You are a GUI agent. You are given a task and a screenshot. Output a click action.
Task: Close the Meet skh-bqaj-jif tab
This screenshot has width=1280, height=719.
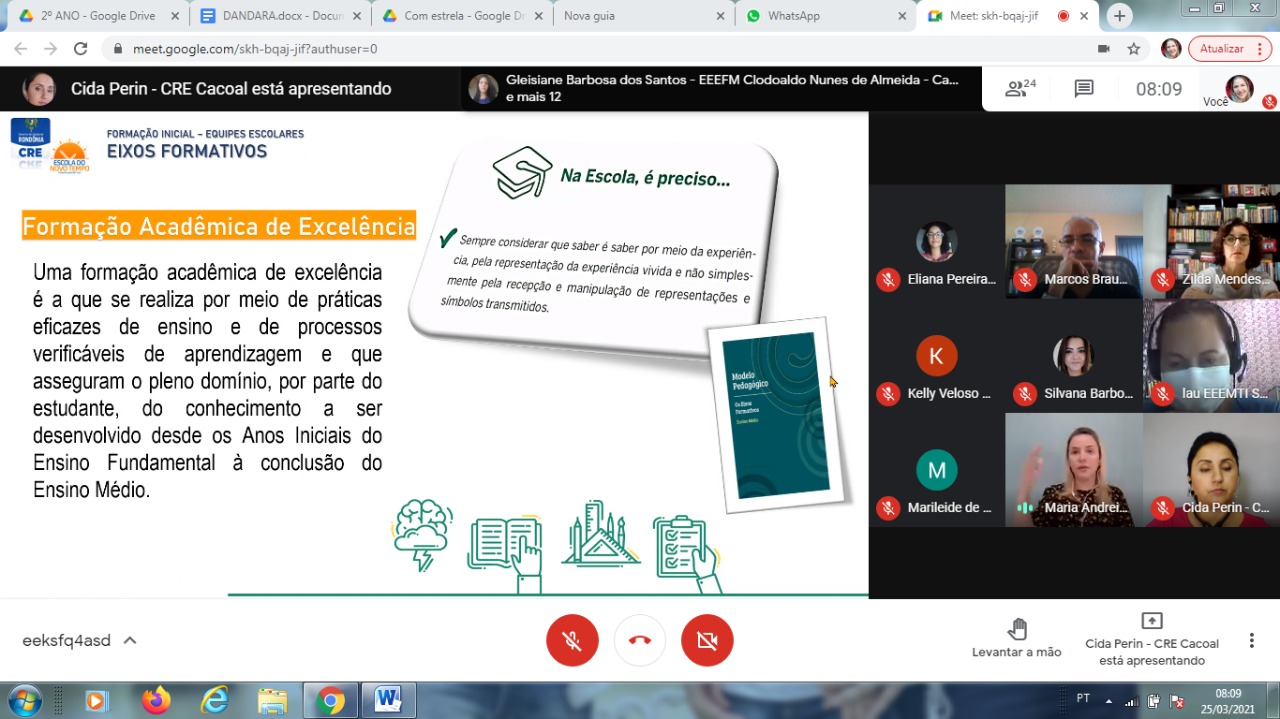(1084, 16)
